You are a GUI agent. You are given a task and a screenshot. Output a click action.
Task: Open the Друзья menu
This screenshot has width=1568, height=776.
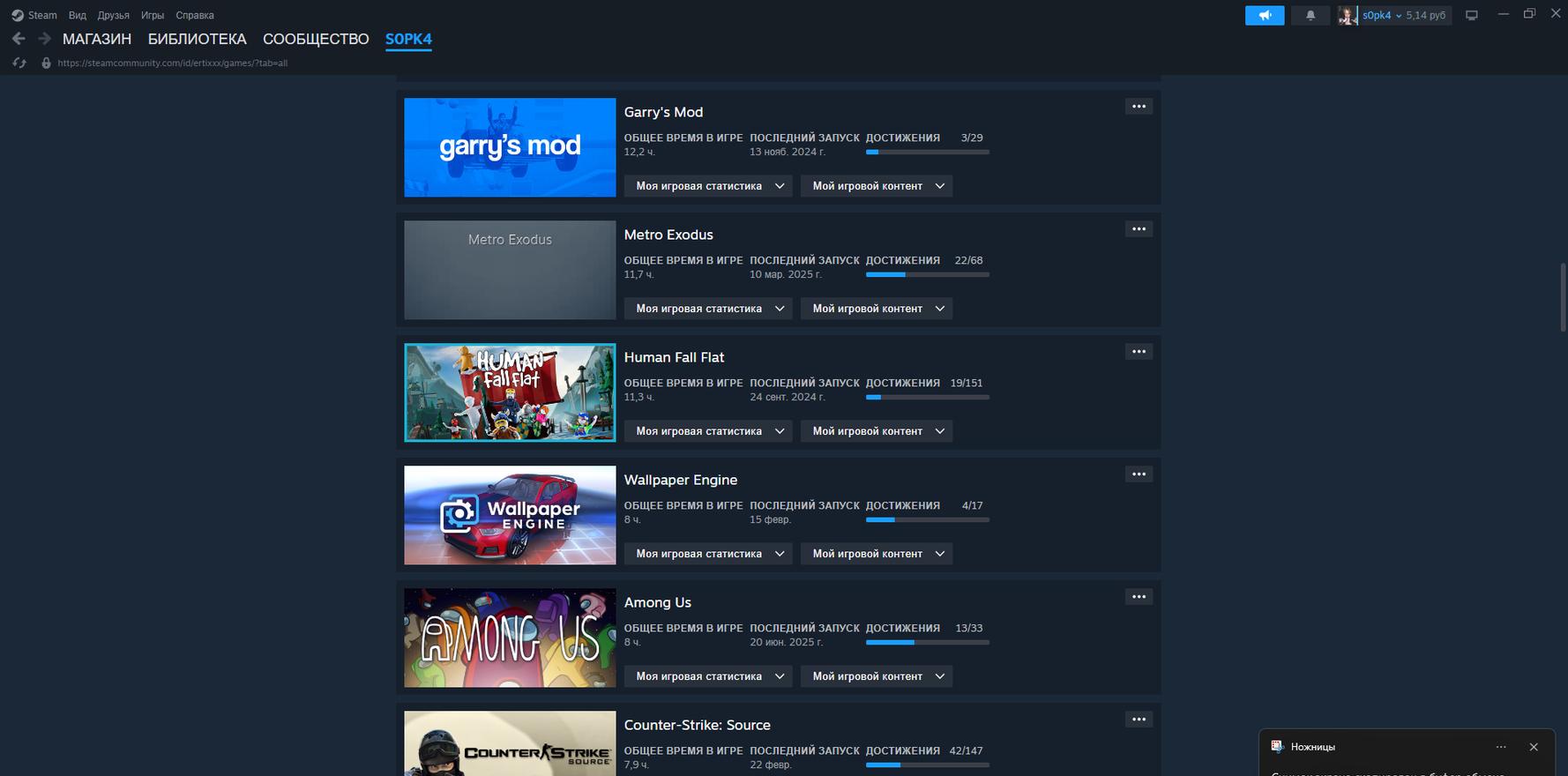click(x=113, y=15)
